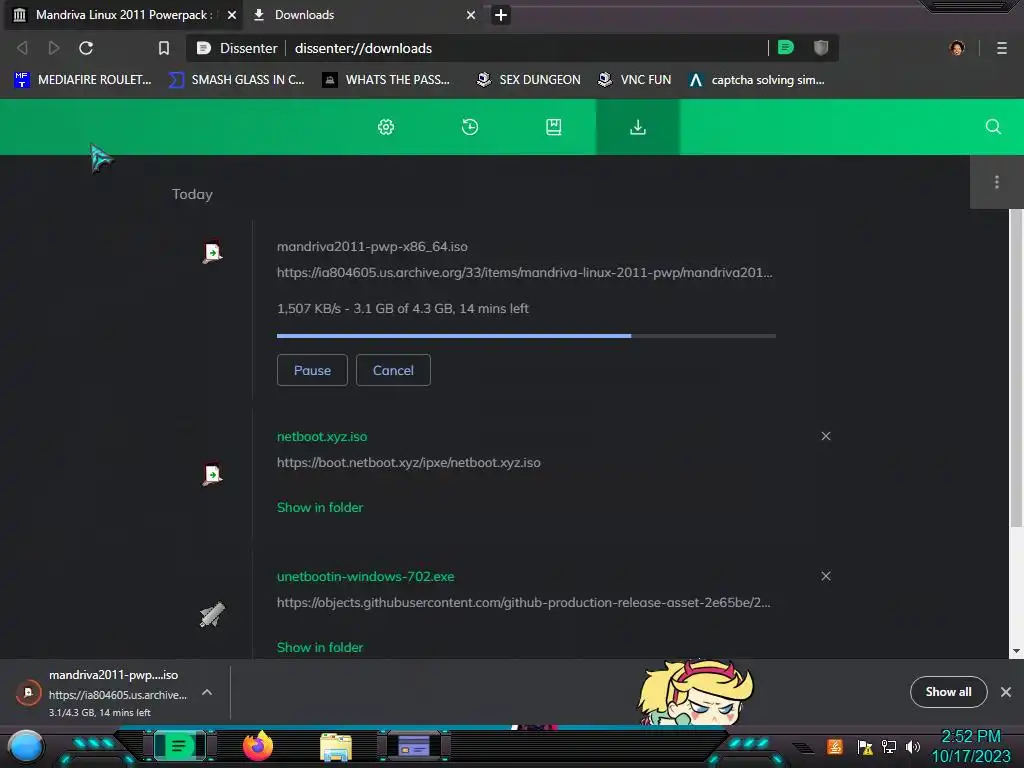This screenshot has height=768, width=1024.
Task: Open Firefox from the taskbar
Action: click(x=258, y=746)
